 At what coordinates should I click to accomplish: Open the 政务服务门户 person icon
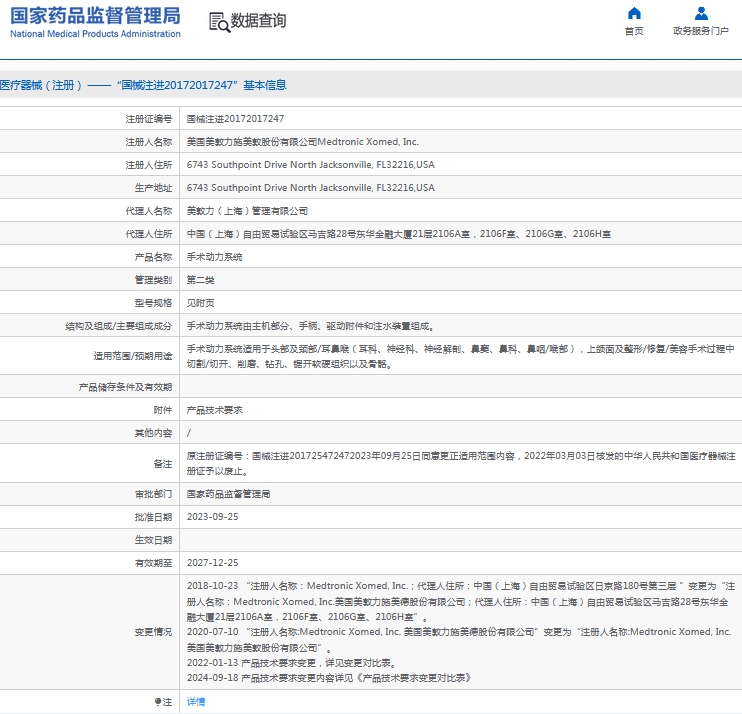701,13
